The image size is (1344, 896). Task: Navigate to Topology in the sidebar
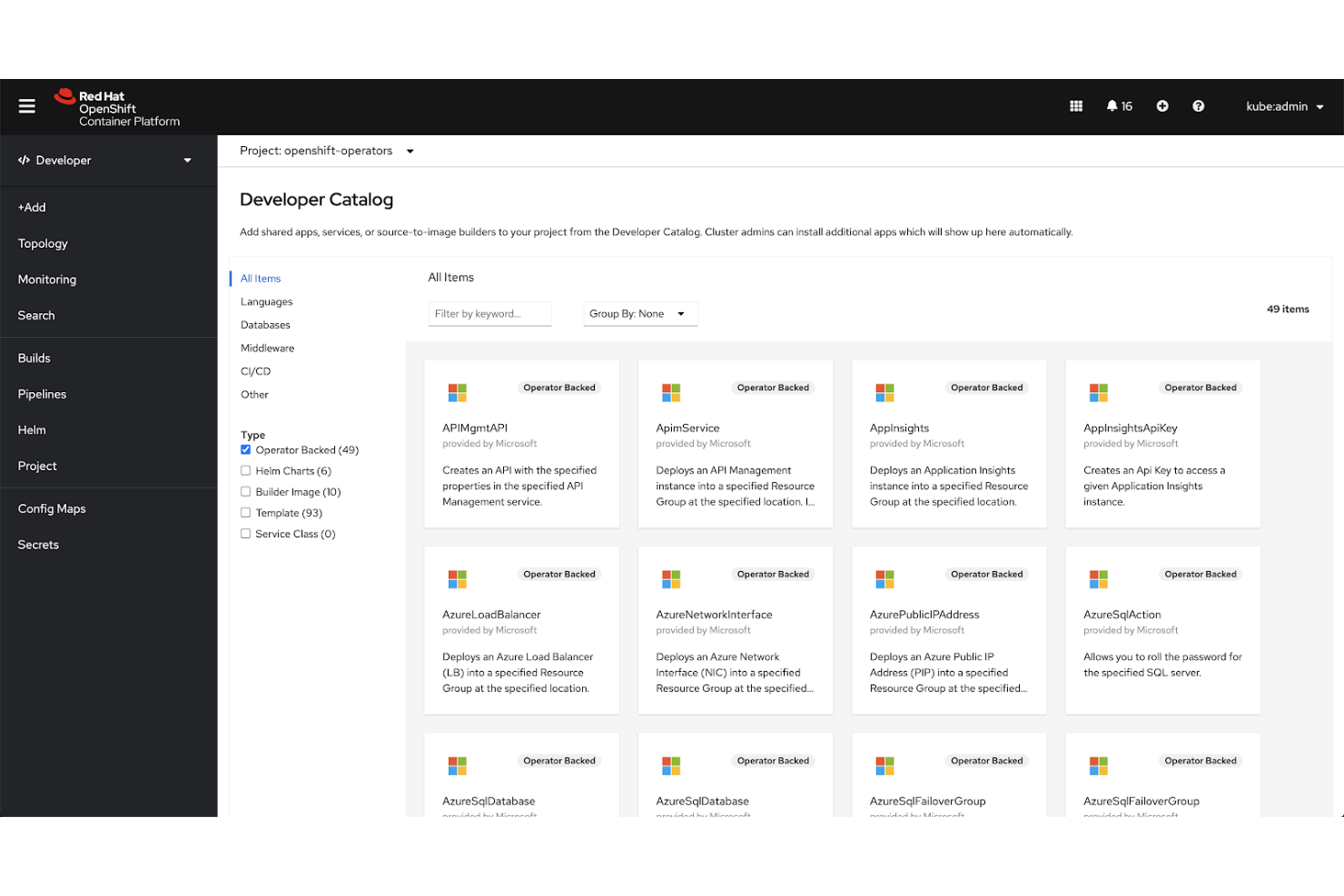pyautogui.click(x=43, y=243)
